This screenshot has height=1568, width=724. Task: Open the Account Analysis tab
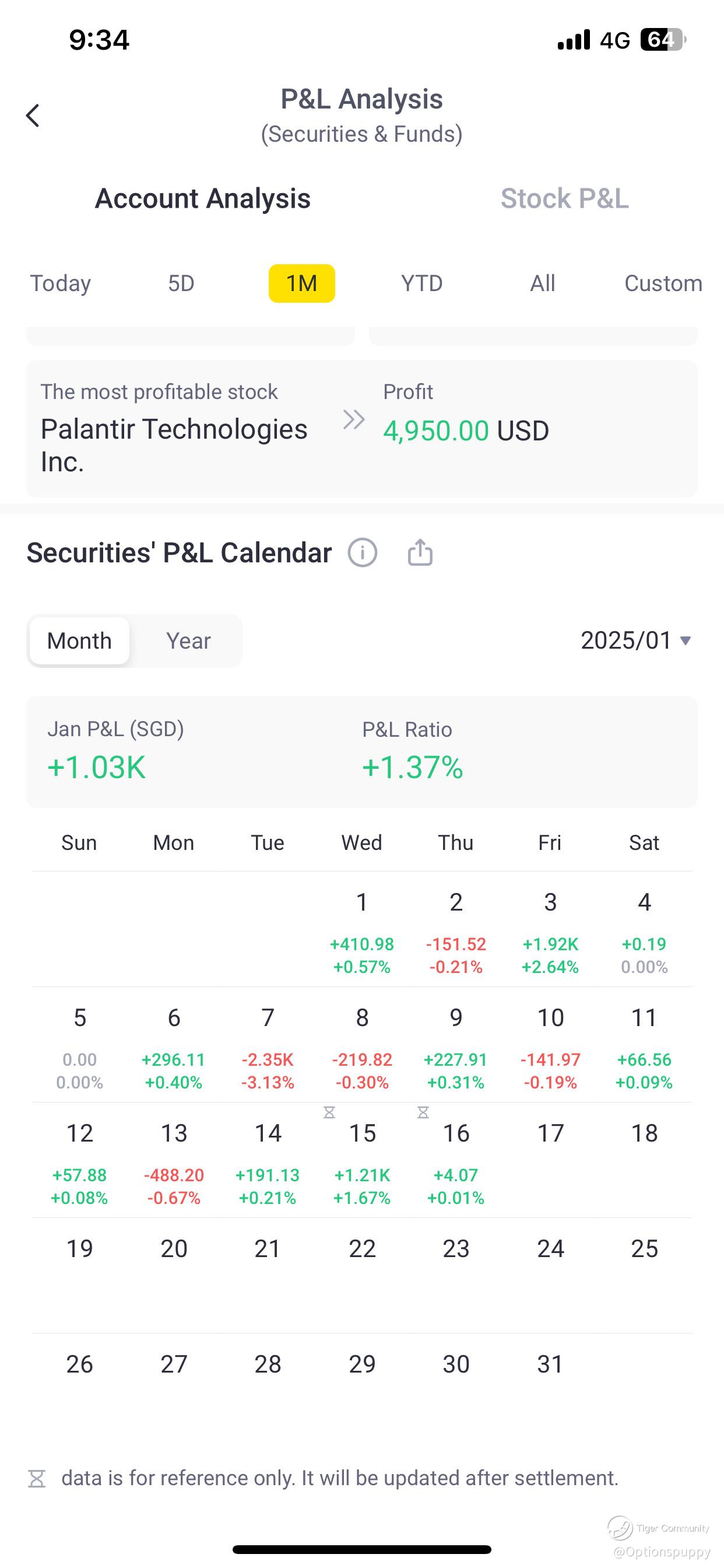[203, 198]
